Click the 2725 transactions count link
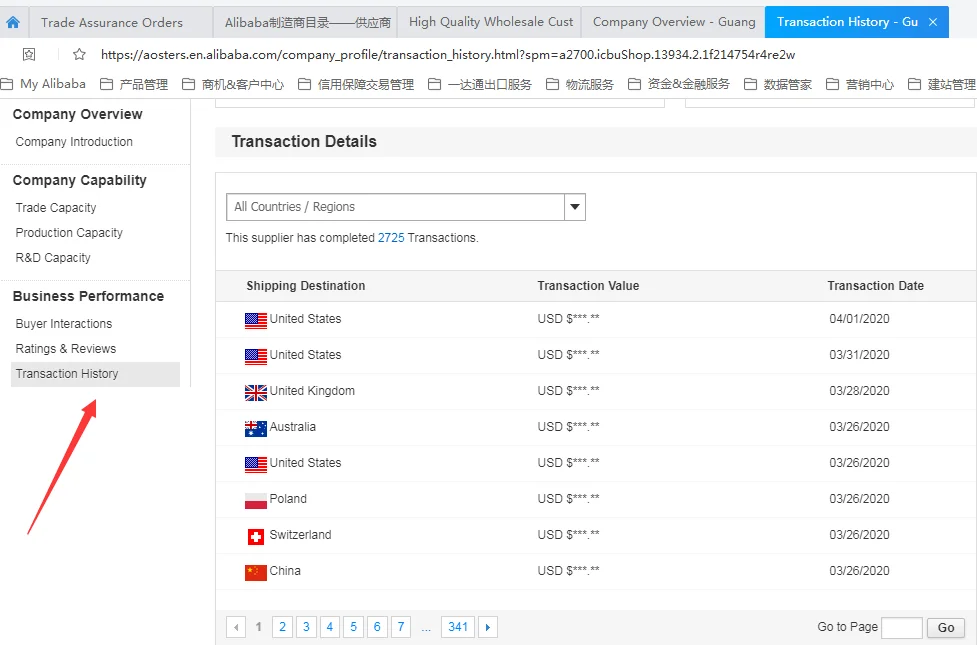The height and width of the screenshot is (645, 977). (391, 238)
